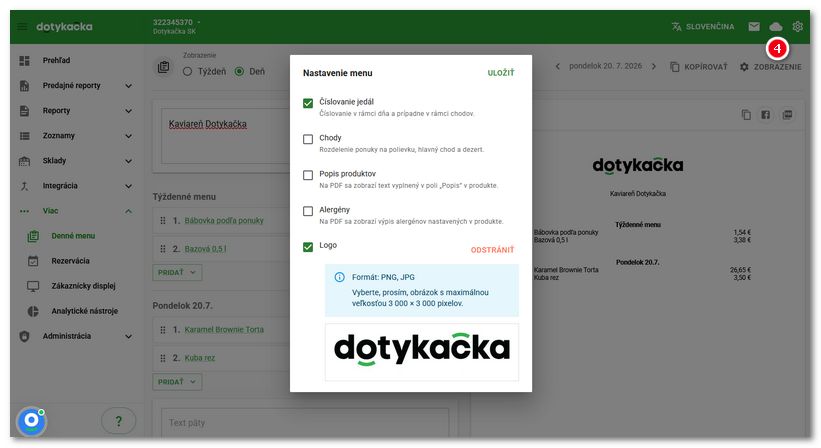Click the Sklady warehouse icon
This screenshot has height=448, width=821.
pos(25,161)
